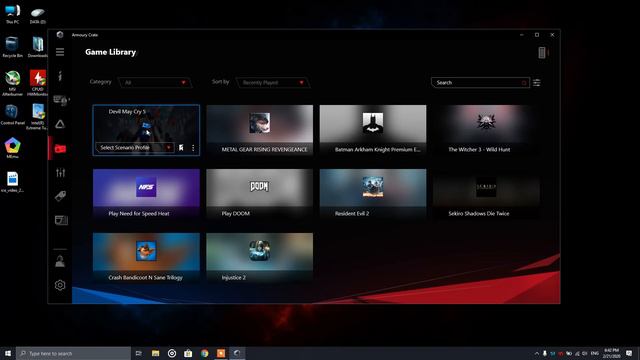
Task: Open Google Chrome from the taskbar
Action: point(204,353)
